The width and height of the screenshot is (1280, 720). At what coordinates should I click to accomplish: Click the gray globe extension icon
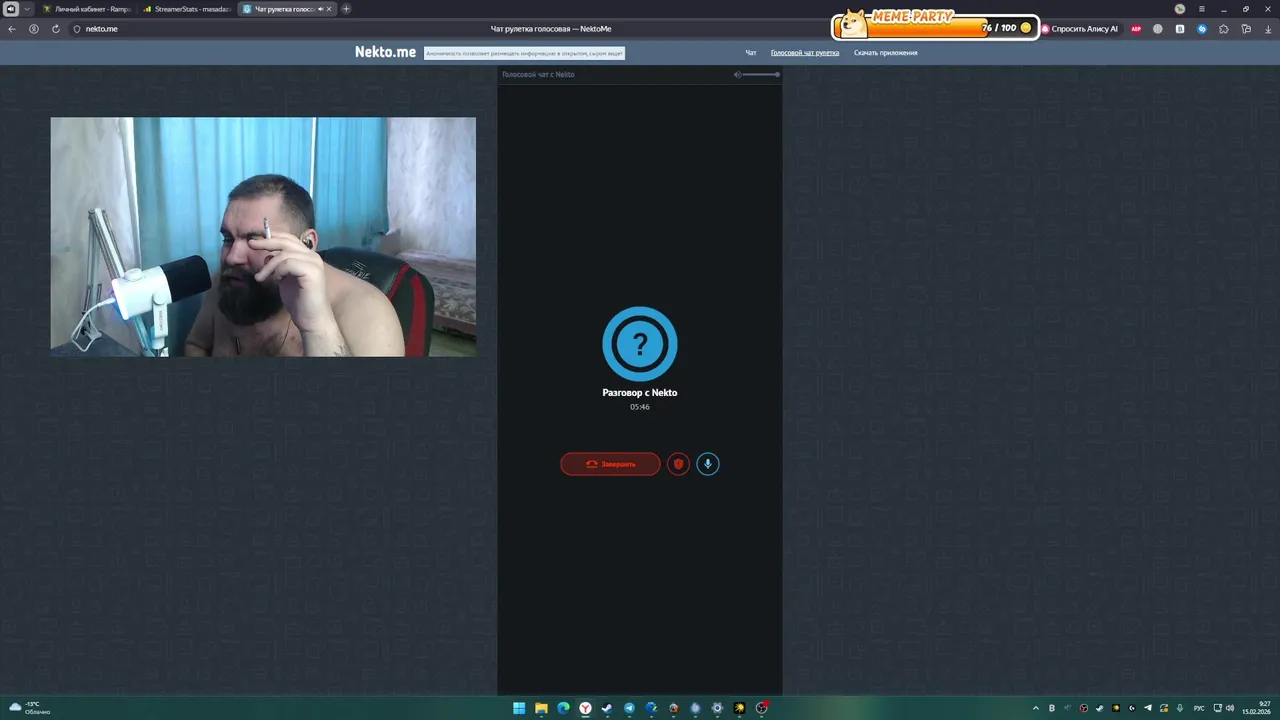tap(1158, 29)
